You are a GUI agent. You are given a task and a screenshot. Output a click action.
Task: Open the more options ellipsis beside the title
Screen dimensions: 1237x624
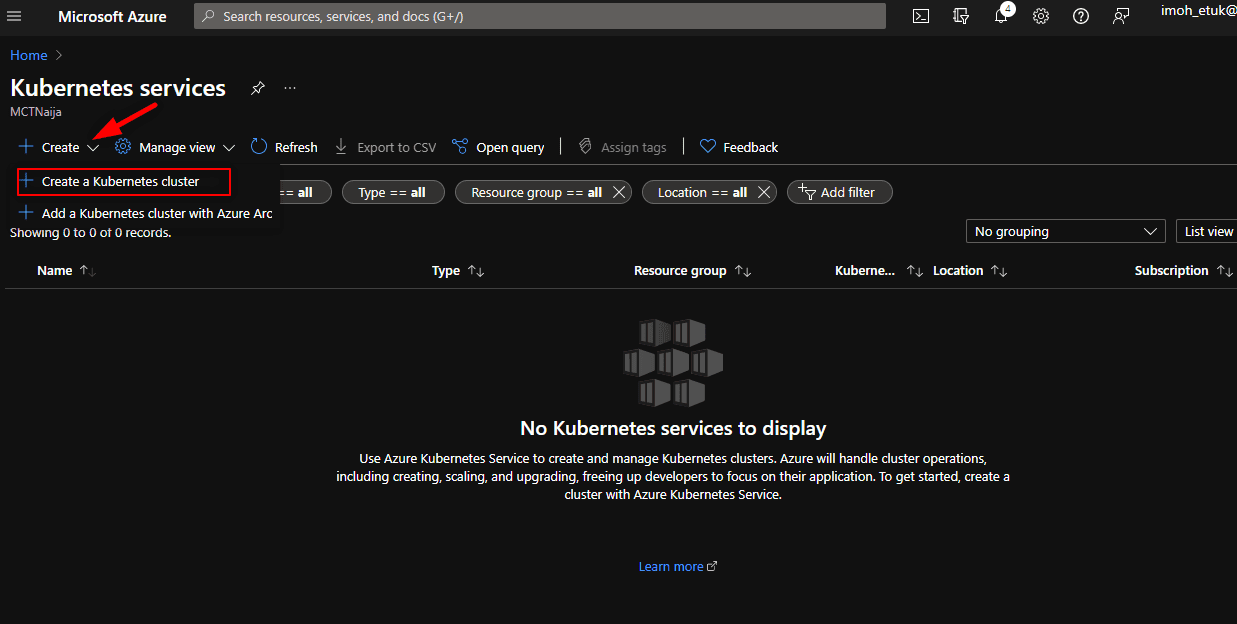[290, 88]
